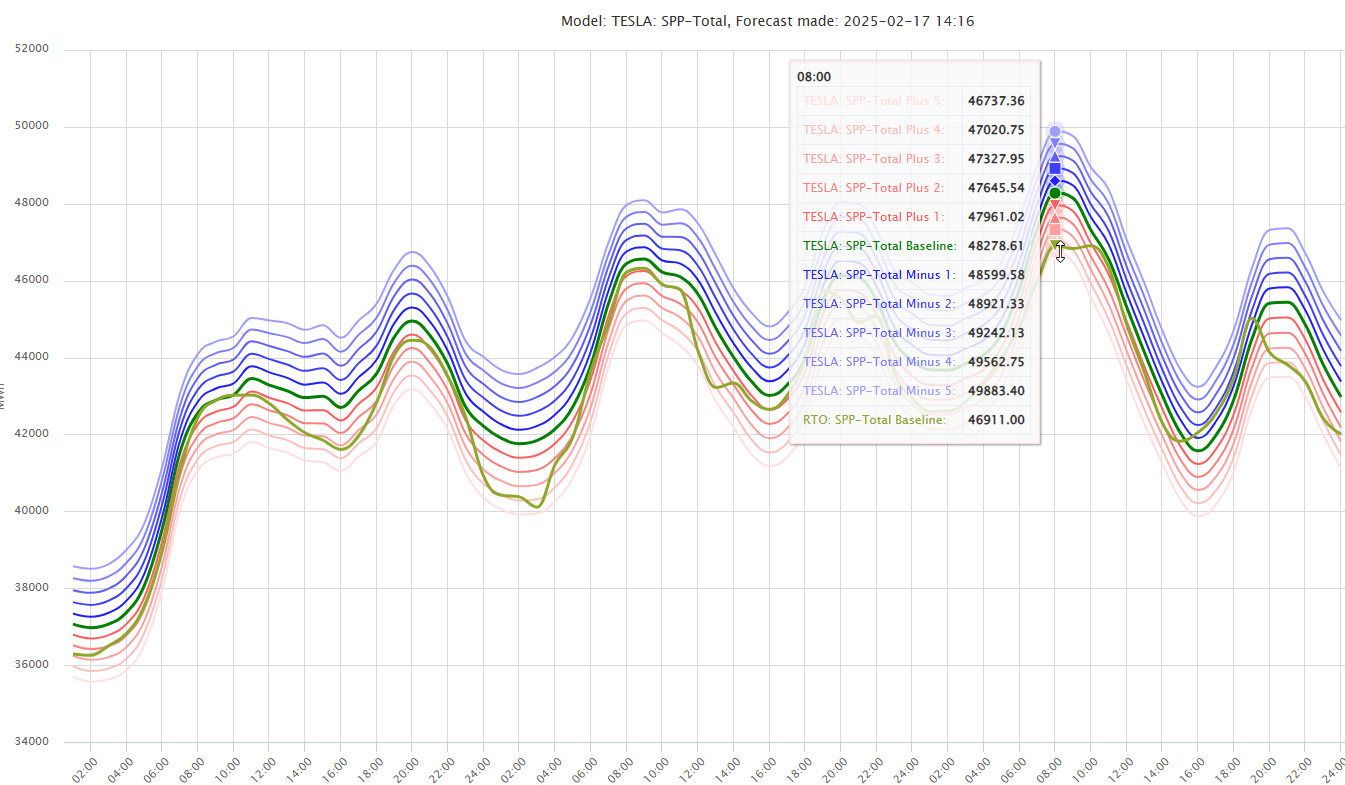Image resolution: width=1345 pixels, height=785 pixels.
Task: Click tooltip value 47020.75
Action: click(996, 130)
